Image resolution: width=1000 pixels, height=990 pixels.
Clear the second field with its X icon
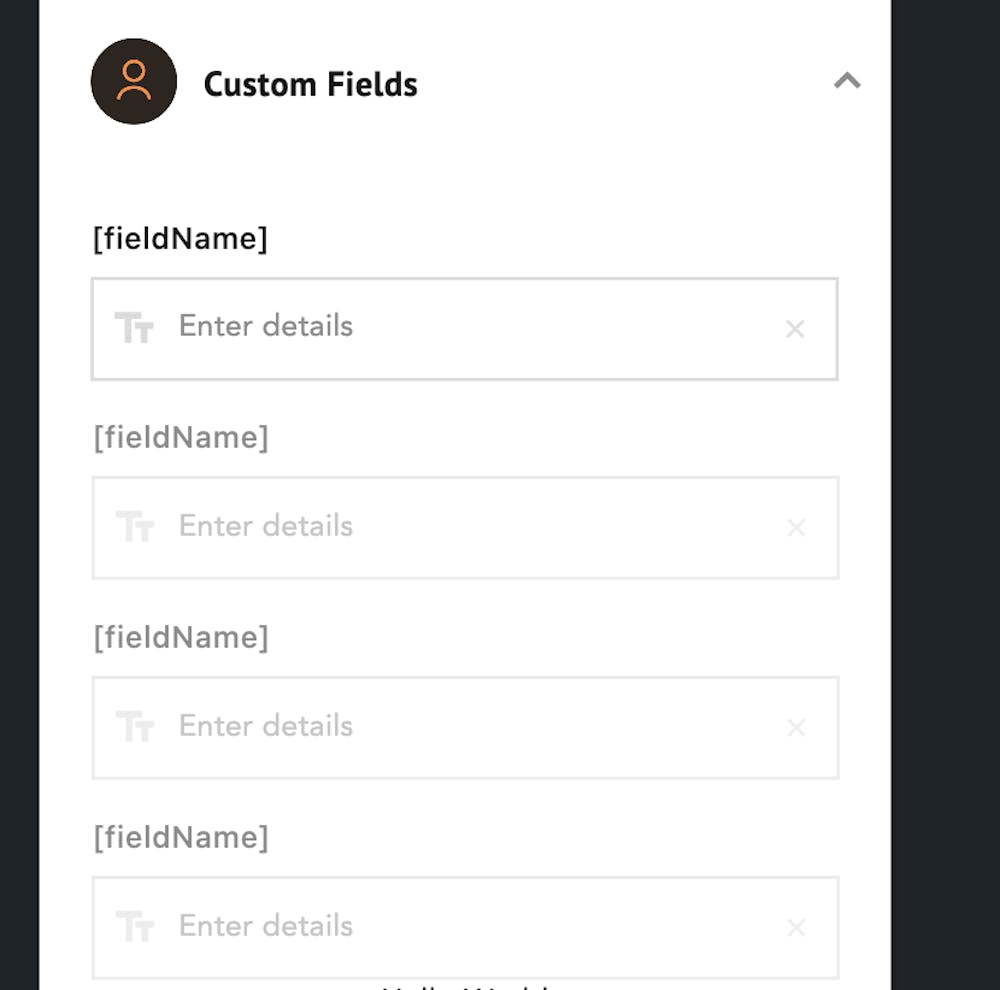(x=796, y=528)
